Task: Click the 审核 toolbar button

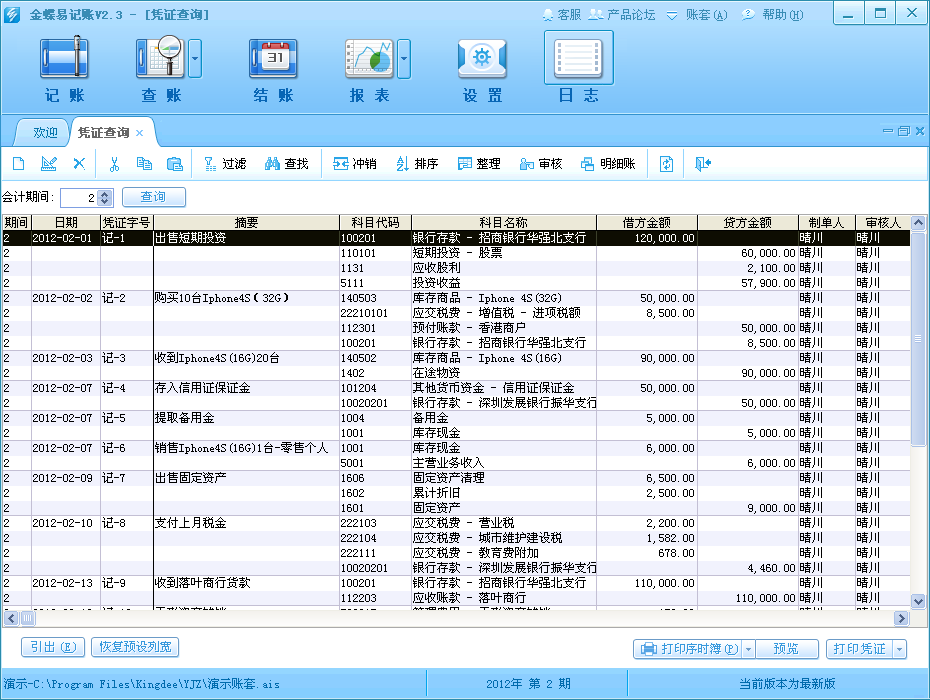Action: 540,164
